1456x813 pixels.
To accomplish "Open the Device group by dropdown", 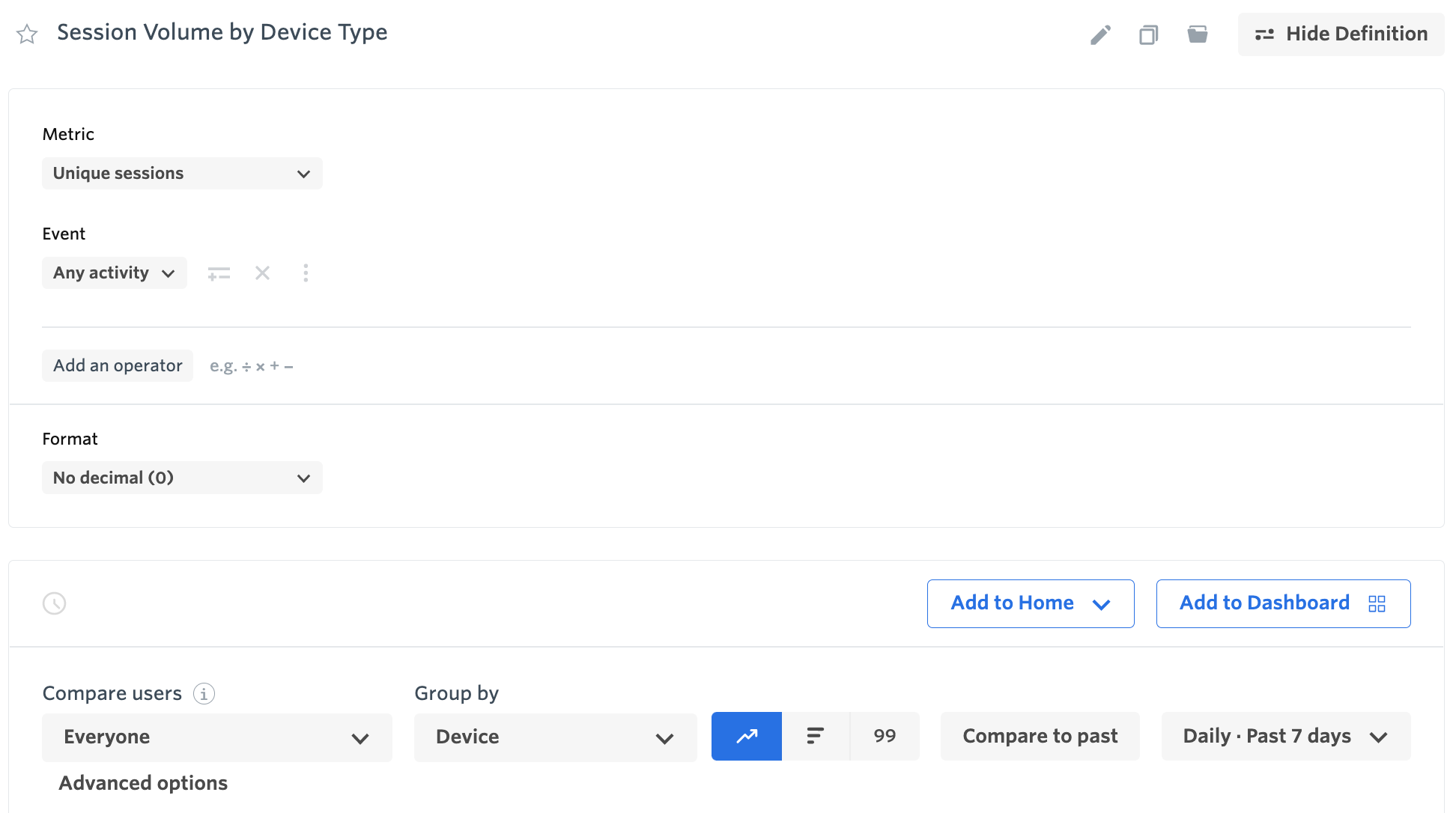I will pyautogui.click(x=555, y=737).
